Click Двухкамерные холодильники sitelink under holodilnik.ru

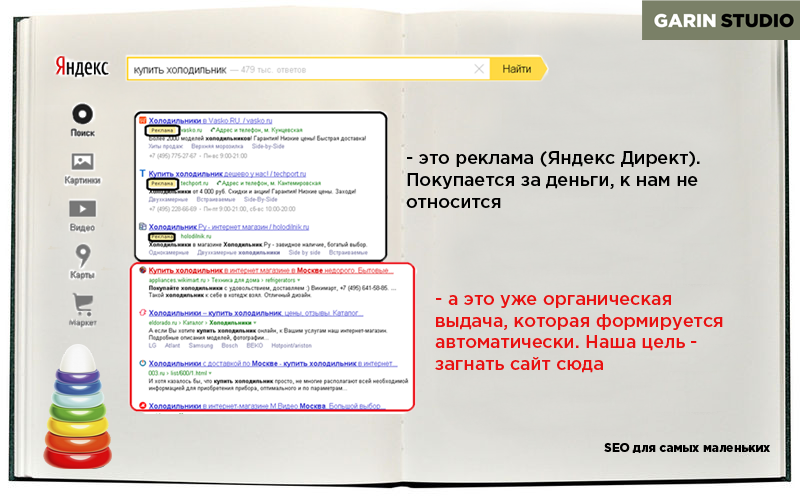[x=238, y=253]
